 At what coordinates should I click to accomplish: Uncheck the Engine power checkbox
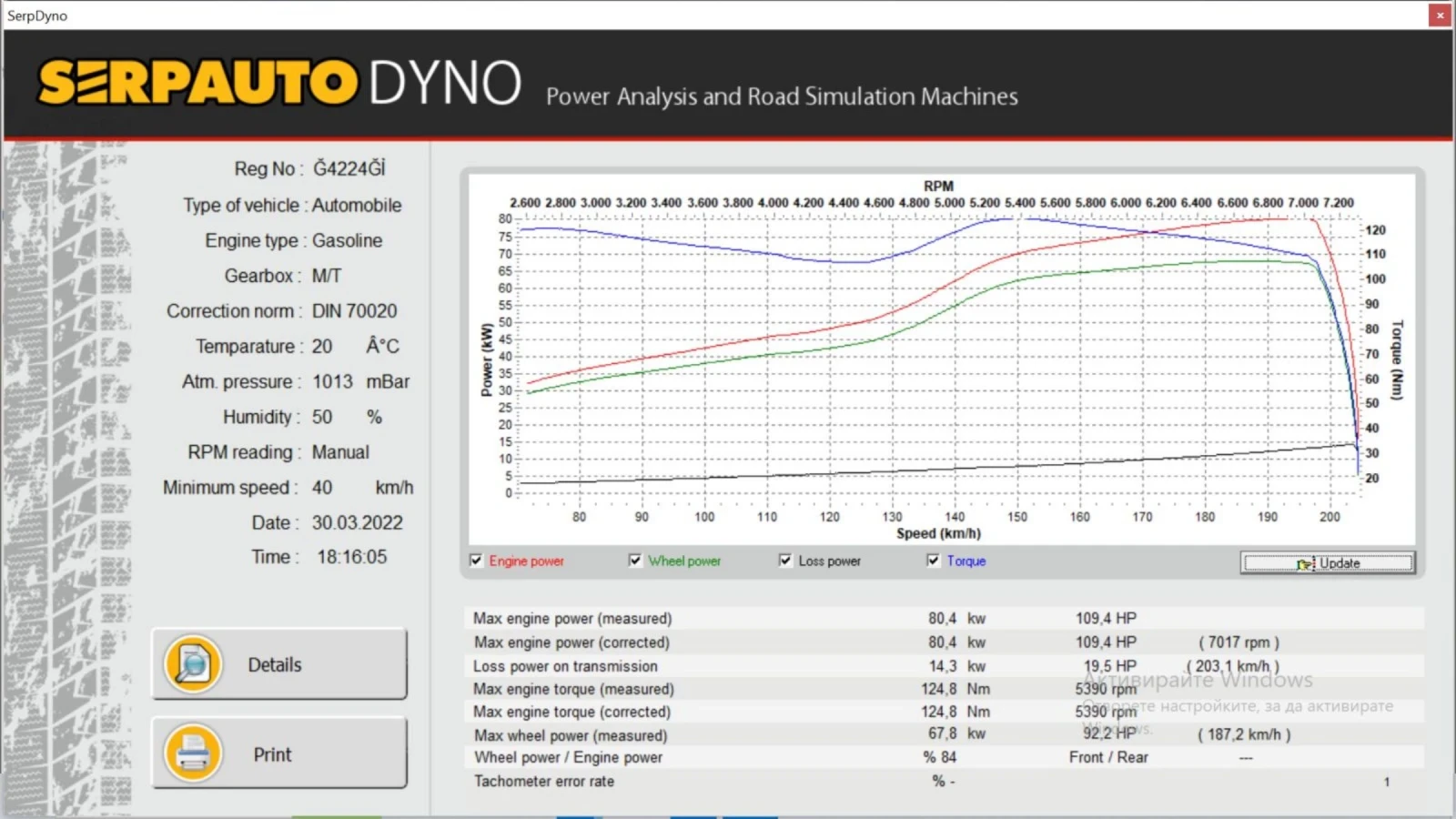click(476, 561)
